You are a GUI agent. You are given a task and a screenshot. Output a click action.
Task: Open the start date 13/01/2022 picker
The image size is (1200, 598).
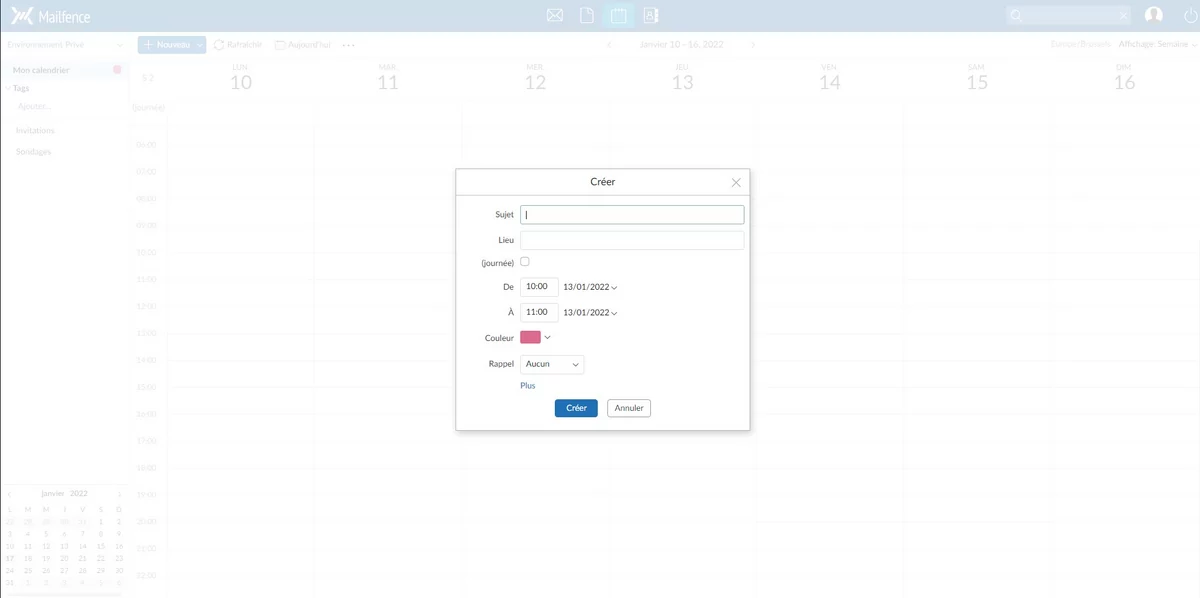[590, 287]
